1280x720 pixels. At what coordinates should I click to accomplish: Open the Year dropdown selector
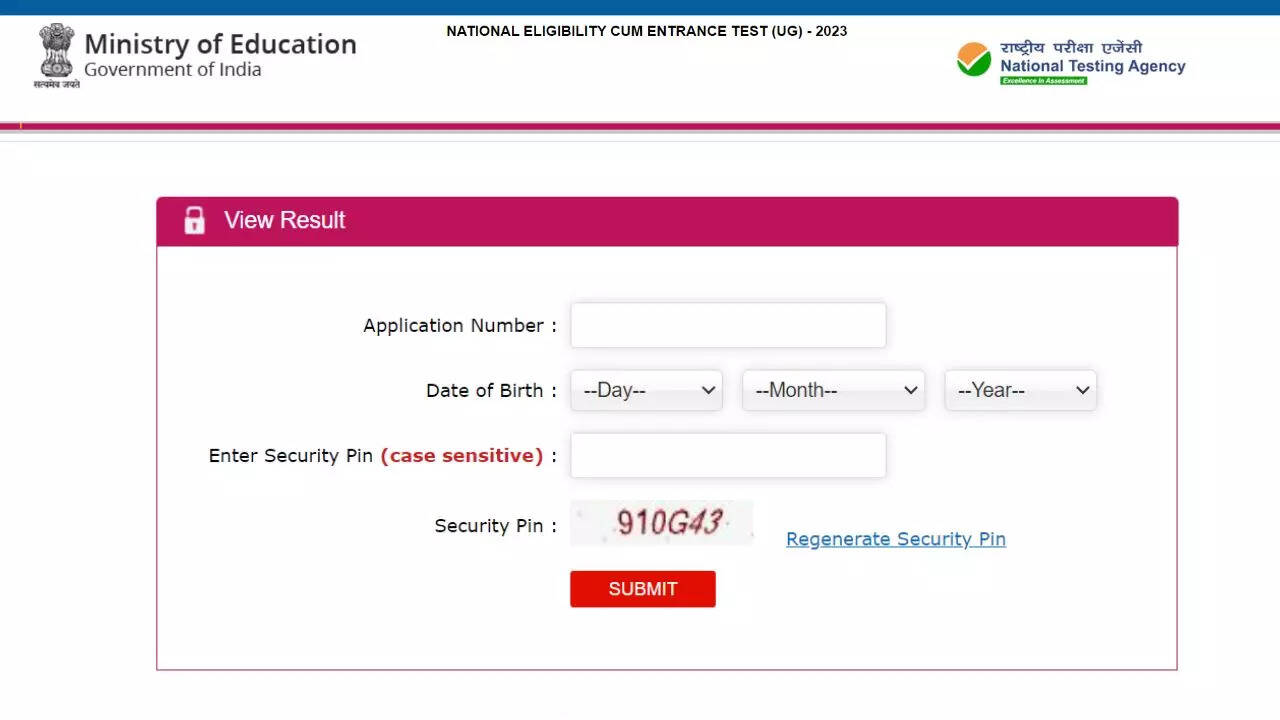1020,390
